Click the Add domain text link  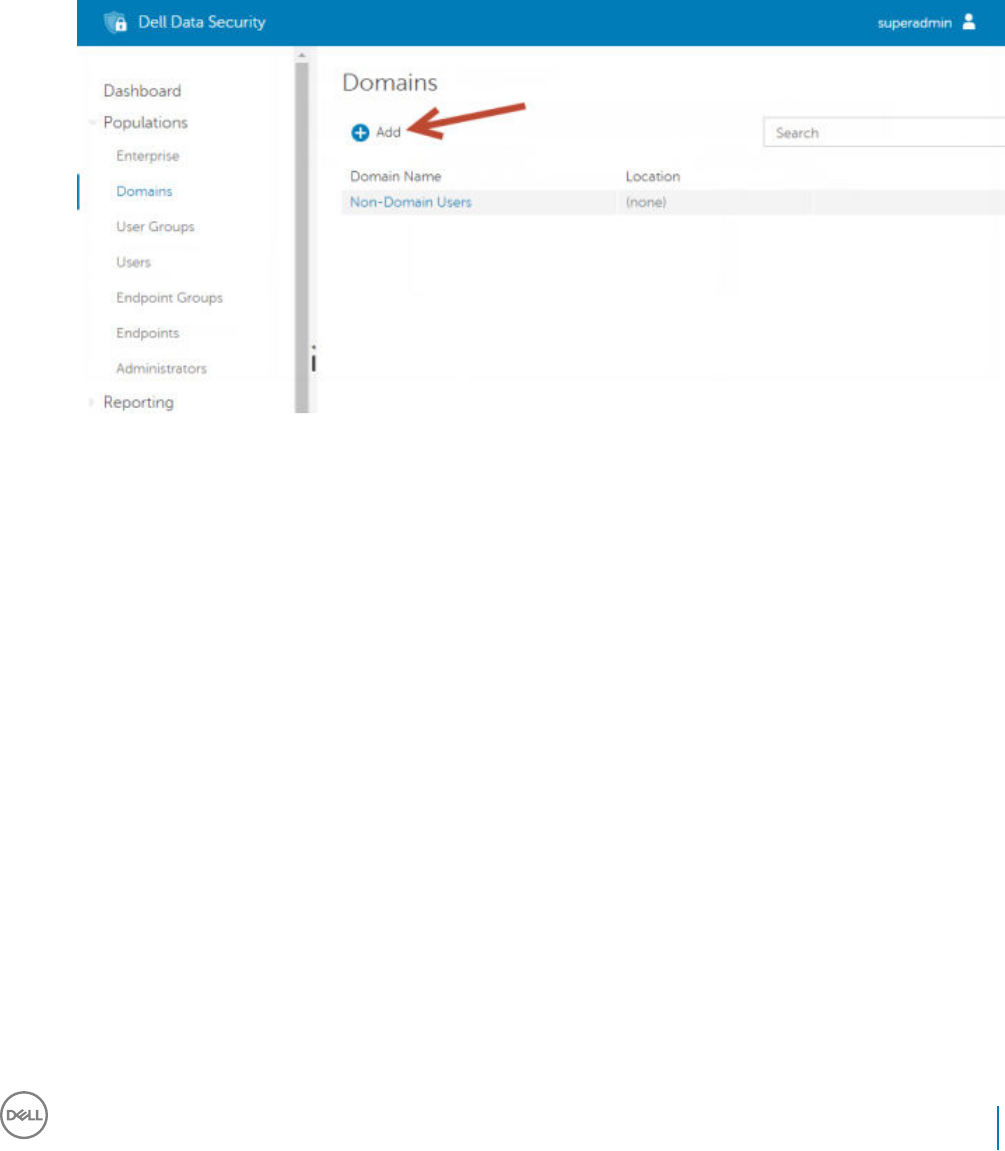click(388, 133)
